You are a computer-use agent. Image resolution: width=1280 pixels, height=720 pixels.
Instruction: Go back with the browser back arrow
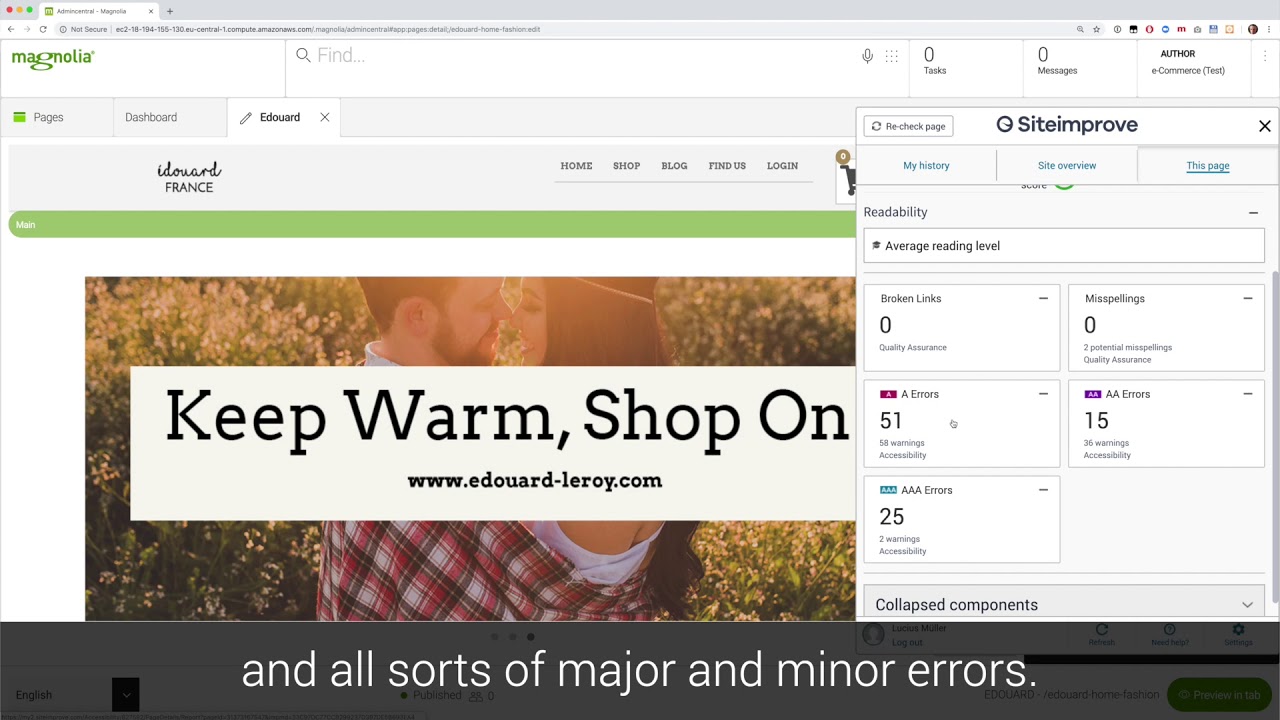(x=11, y=29)
